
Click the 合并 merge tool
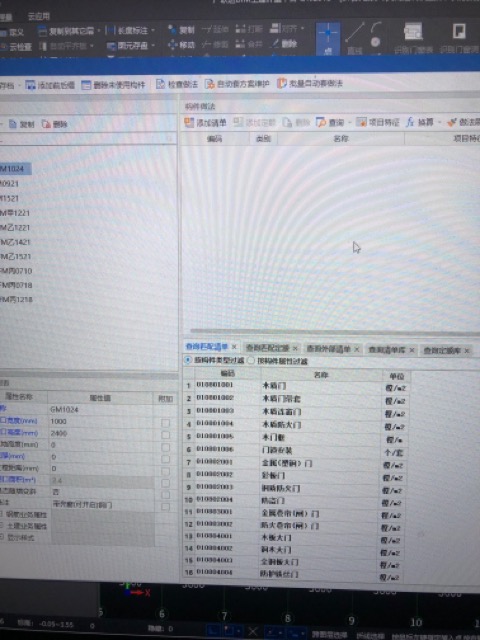point(249,44)
